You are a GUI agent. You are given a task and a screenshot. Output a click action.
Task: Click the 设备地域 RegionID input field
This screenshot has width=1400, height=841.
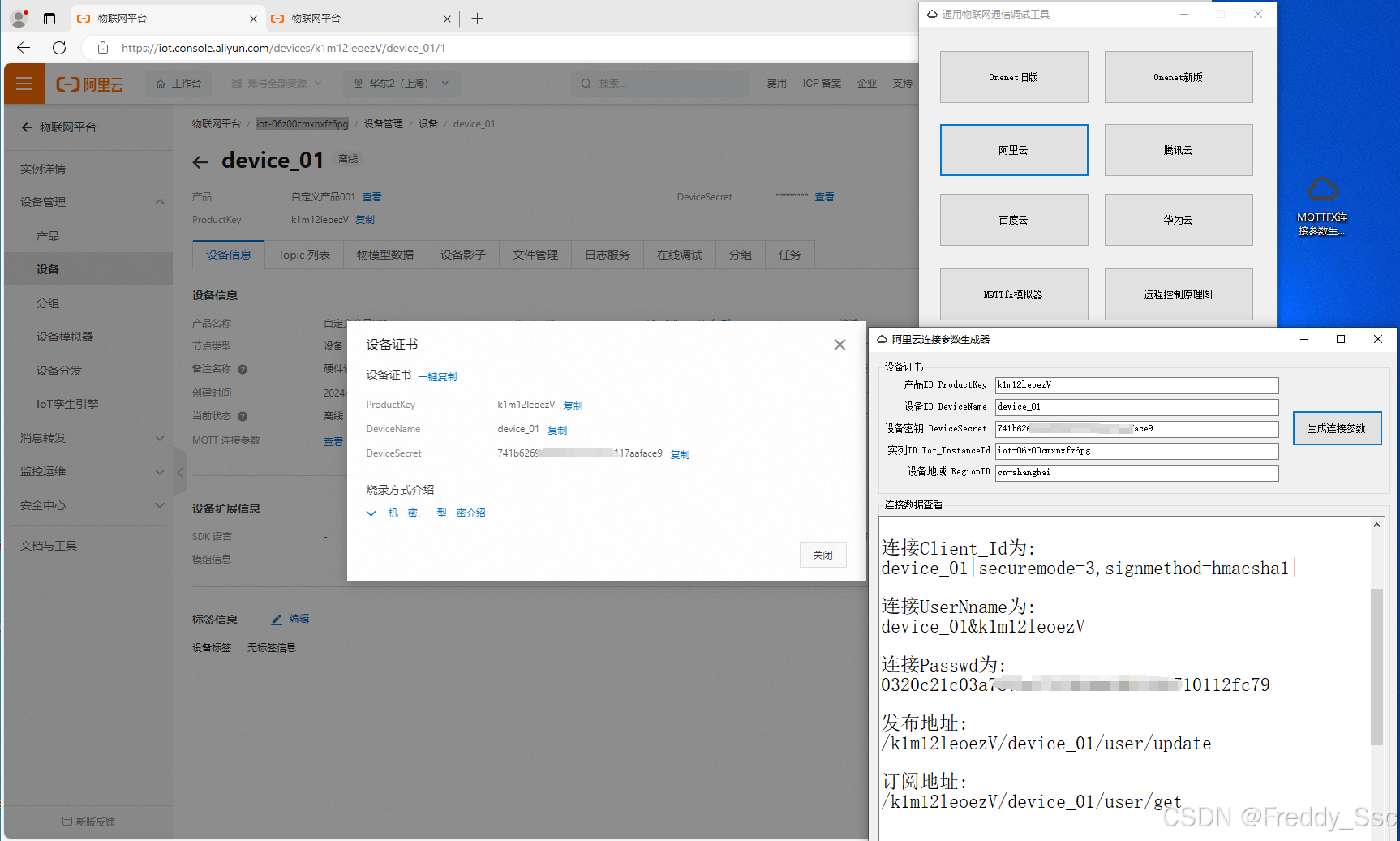(x=1136, y=473)
